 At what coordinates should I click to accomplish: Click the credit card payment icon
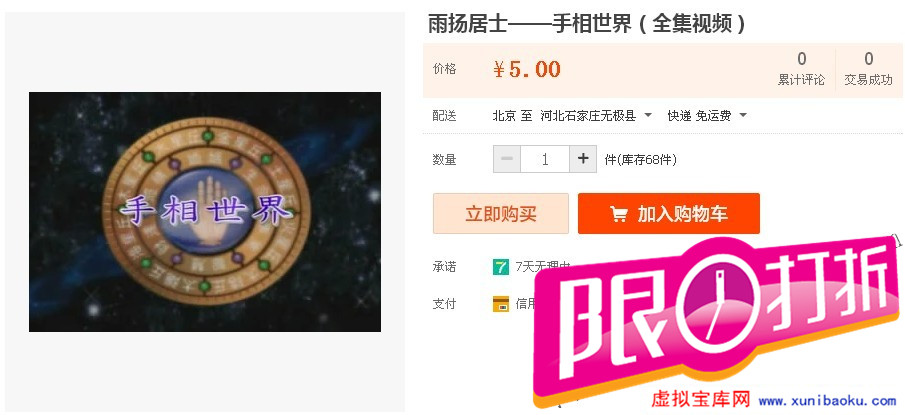(x=500, y=304)
